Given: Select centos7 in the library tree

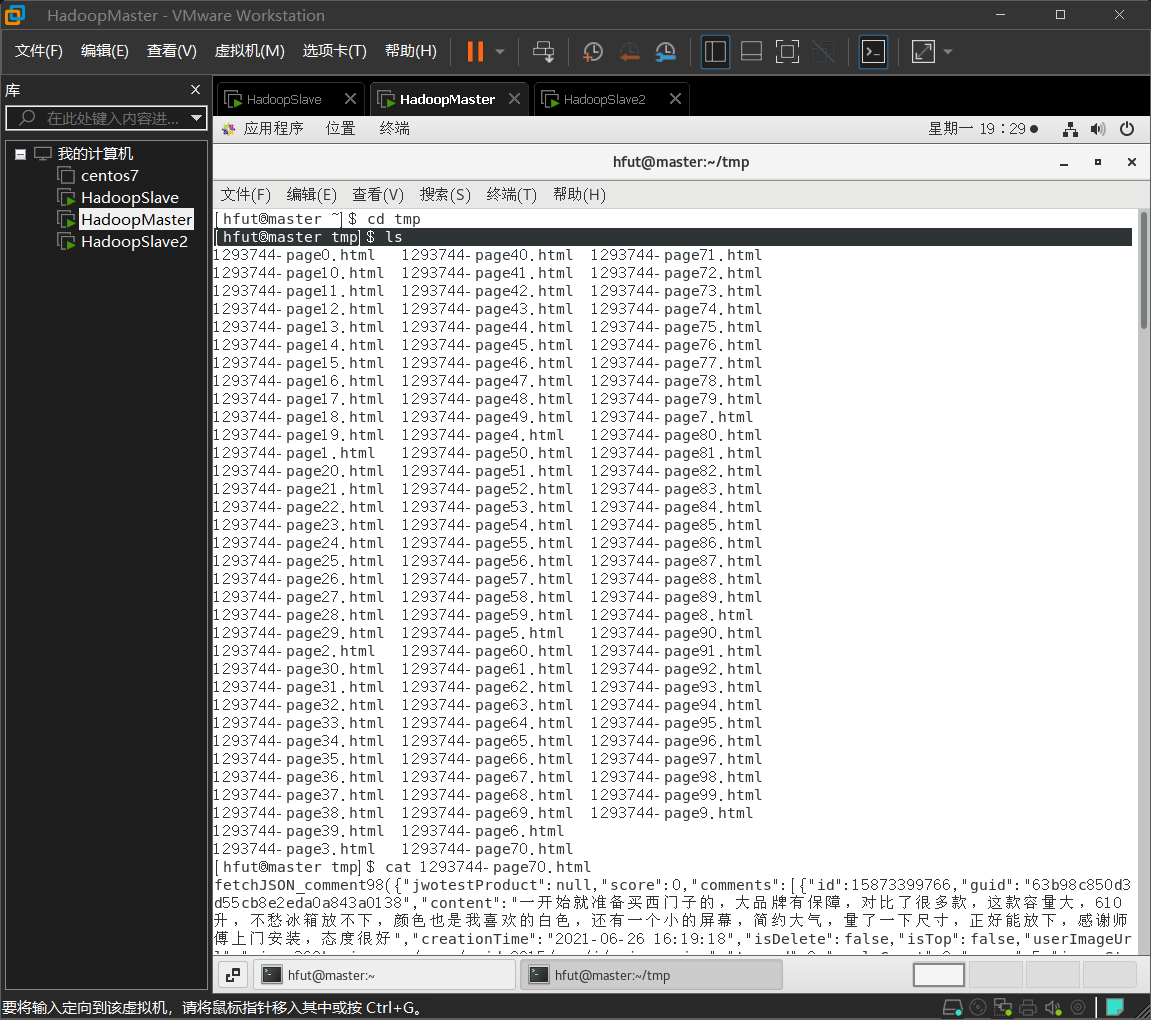Looking at the screenshot, I should pyautogui.click(x=109, y=175).
